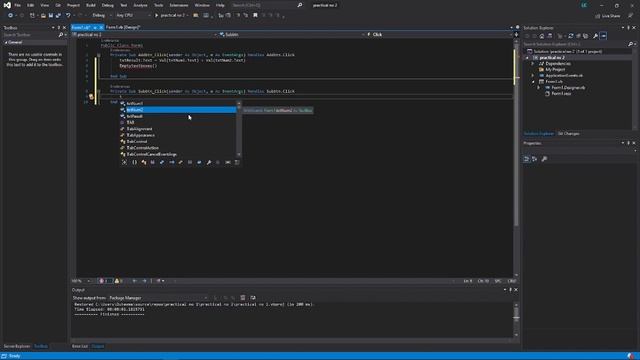Click the Visual Studio logo icon

(x=7, y=5)
